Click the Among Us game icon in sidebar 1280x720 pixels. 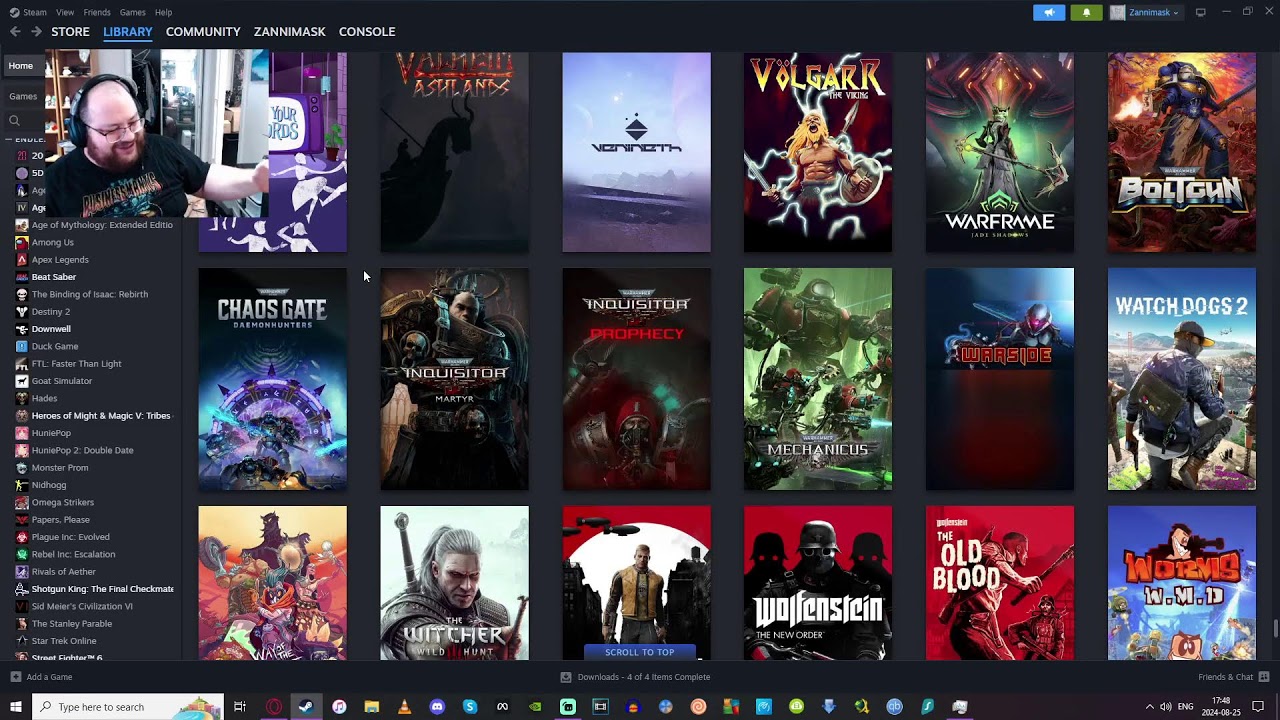click(x=22, y=242)
